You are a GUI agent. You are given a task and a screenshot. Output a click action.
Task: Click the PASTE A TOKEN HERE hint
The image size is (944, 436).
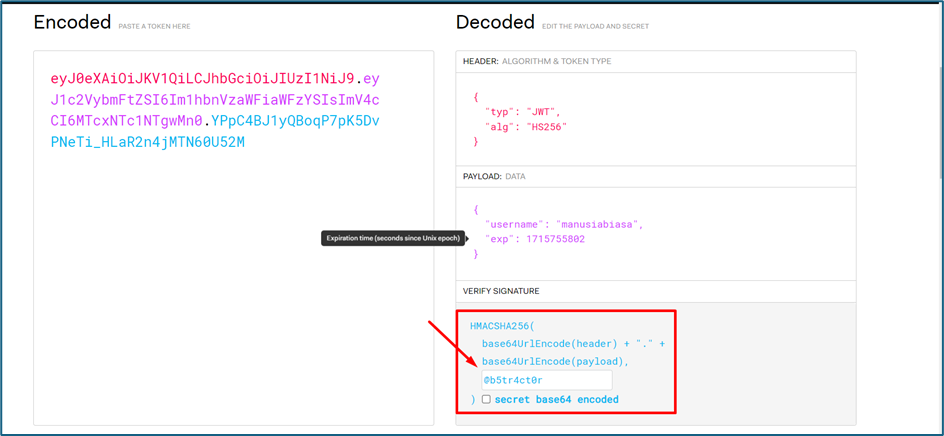(x=155, y=26)
